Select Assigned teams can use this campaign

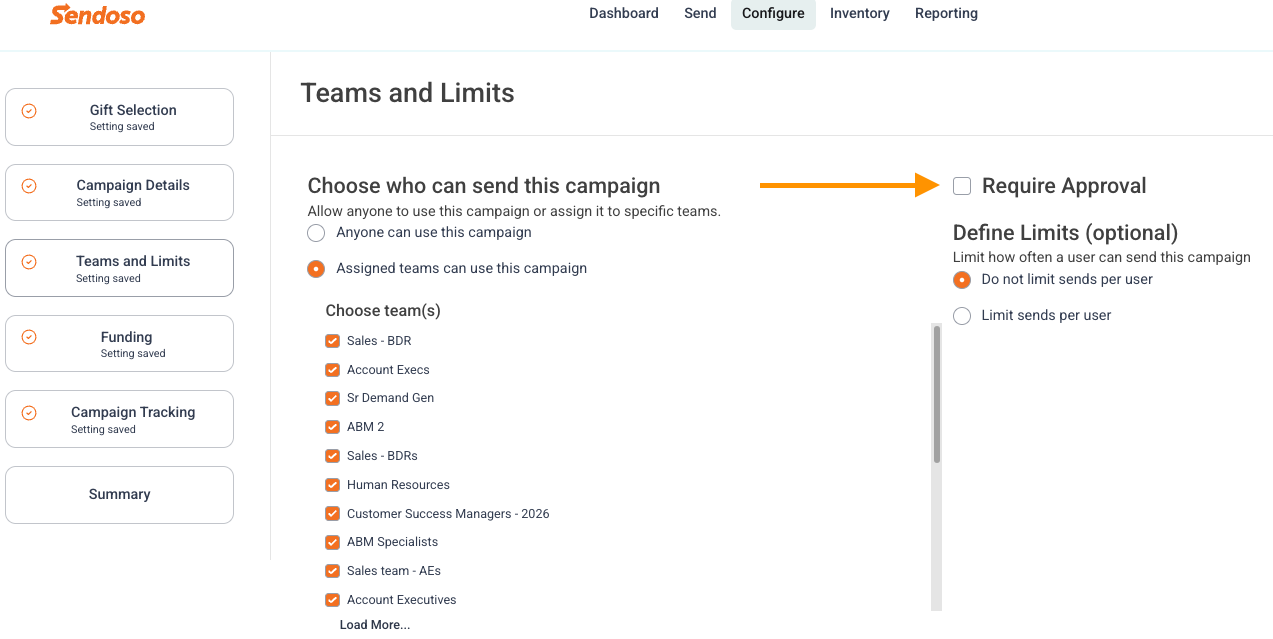317,269
